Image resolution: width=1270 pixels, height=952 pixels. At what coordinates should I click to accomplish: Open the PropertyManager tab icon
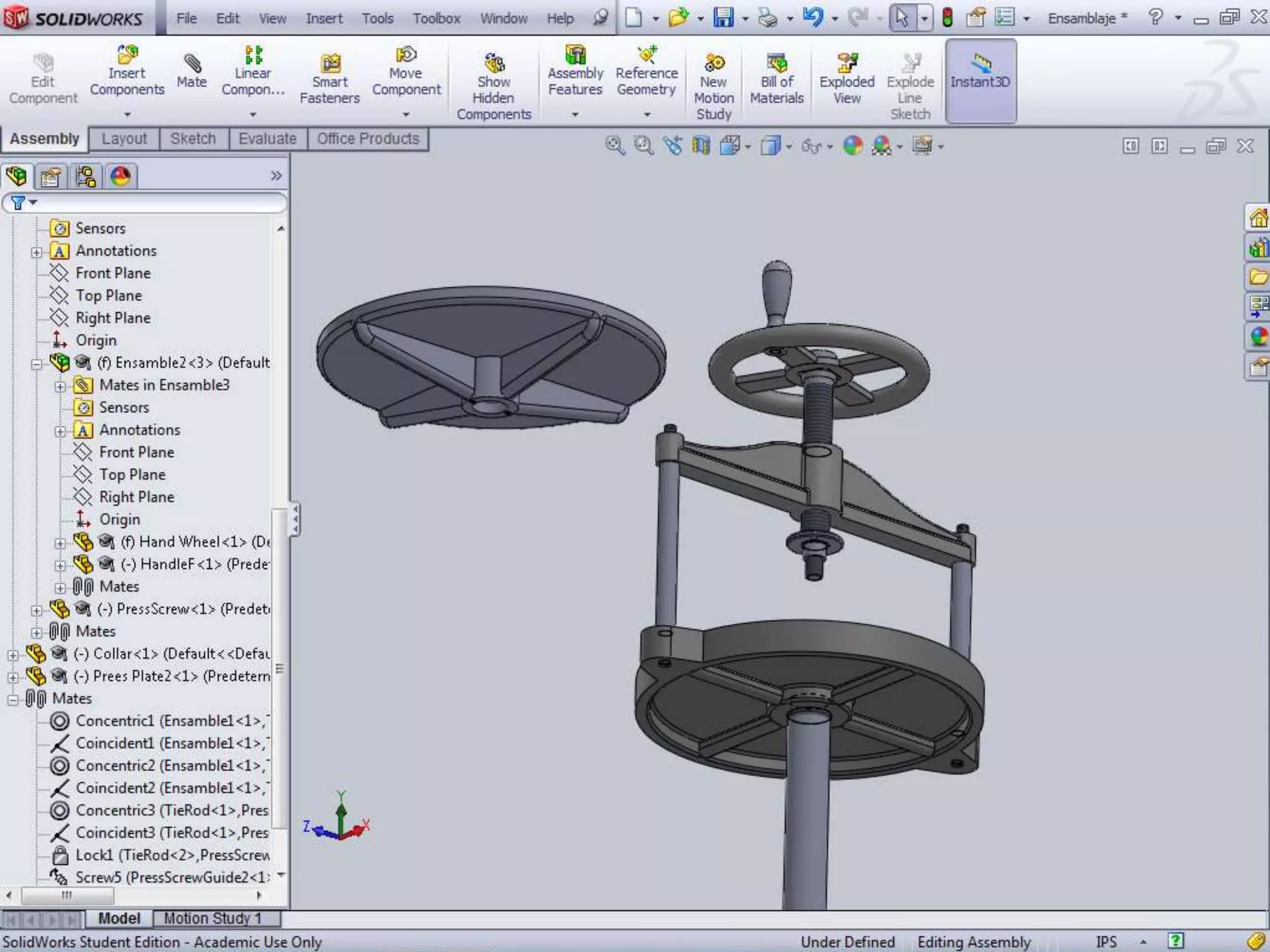(50, 177)
